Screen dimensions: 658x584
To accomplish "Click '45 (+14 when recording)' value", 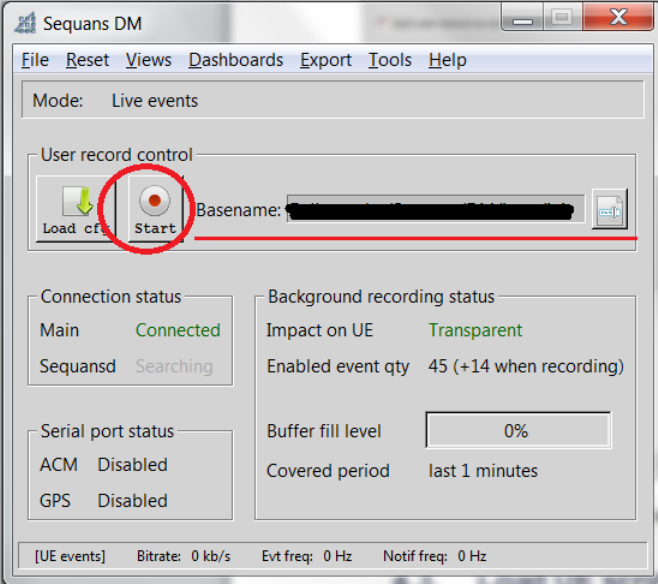I will coord(526,366).
